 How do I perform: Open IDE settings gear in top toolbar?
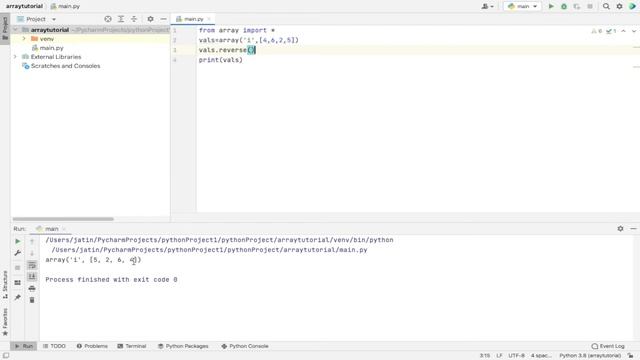pyautogui.click(x=619, y=6)
